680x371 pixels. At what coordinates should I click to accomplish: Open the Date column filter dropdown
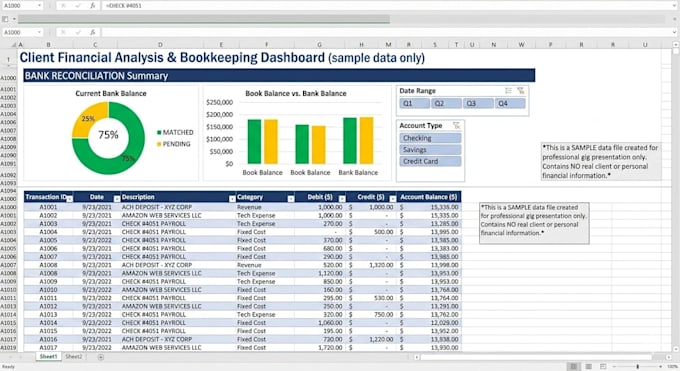pyautogui.click(x=117, y=198)
